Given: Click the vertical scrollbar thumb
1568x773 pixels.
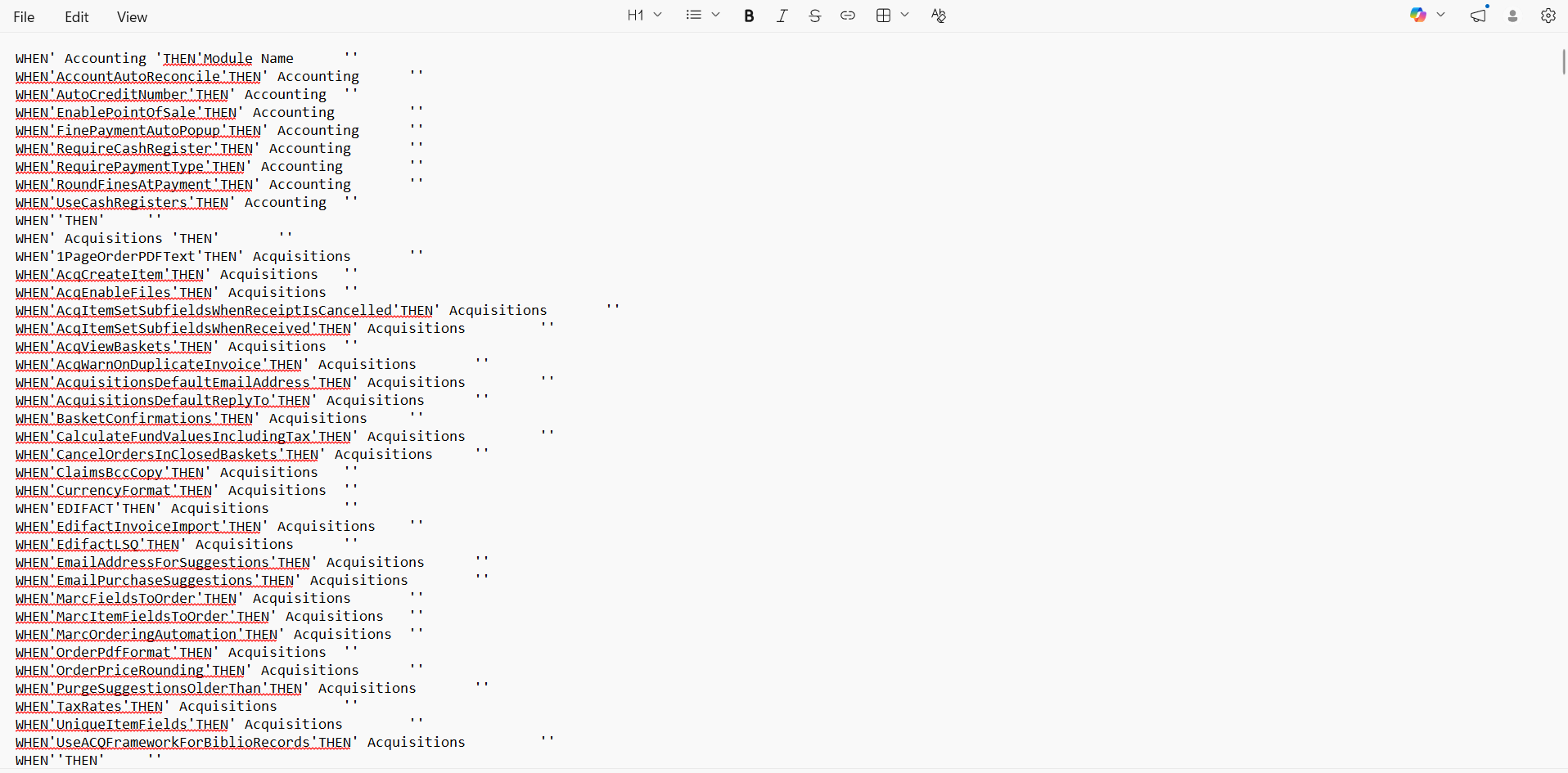Looking at the screenshot, I should 1563,62.
